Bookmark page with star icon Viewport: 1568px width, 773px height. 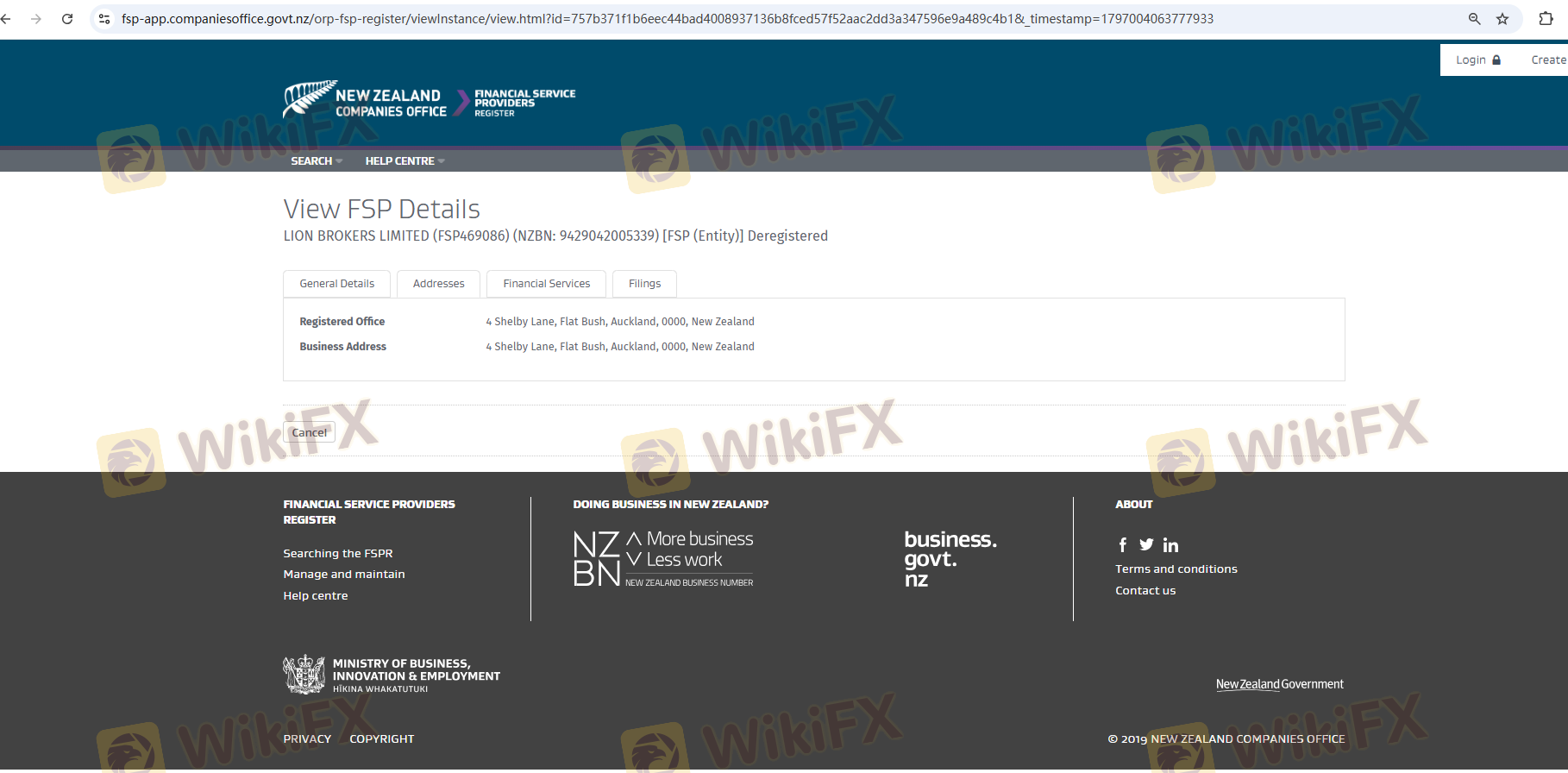coord(1502,19)
